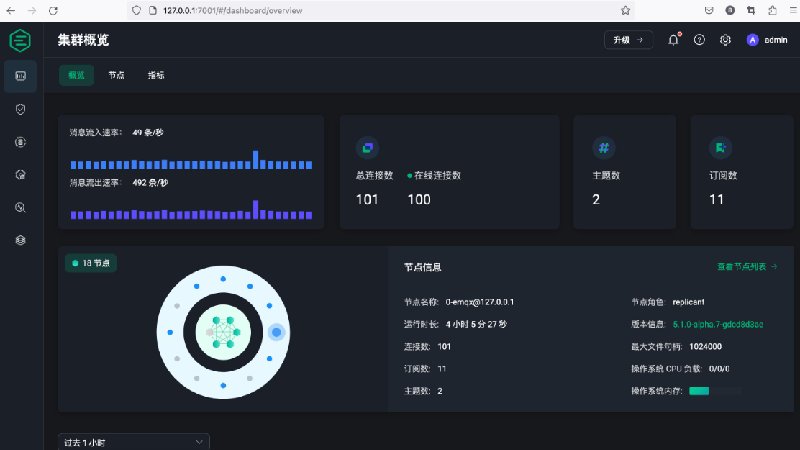This screenshot has width=800, height=450.
Task: Switch to the 指标 tab
Action: tap(156, 75)
